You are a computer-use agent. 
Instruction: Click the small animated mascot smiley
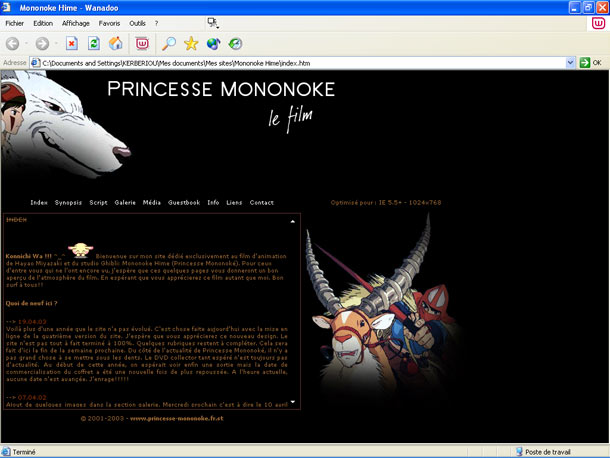81,250
